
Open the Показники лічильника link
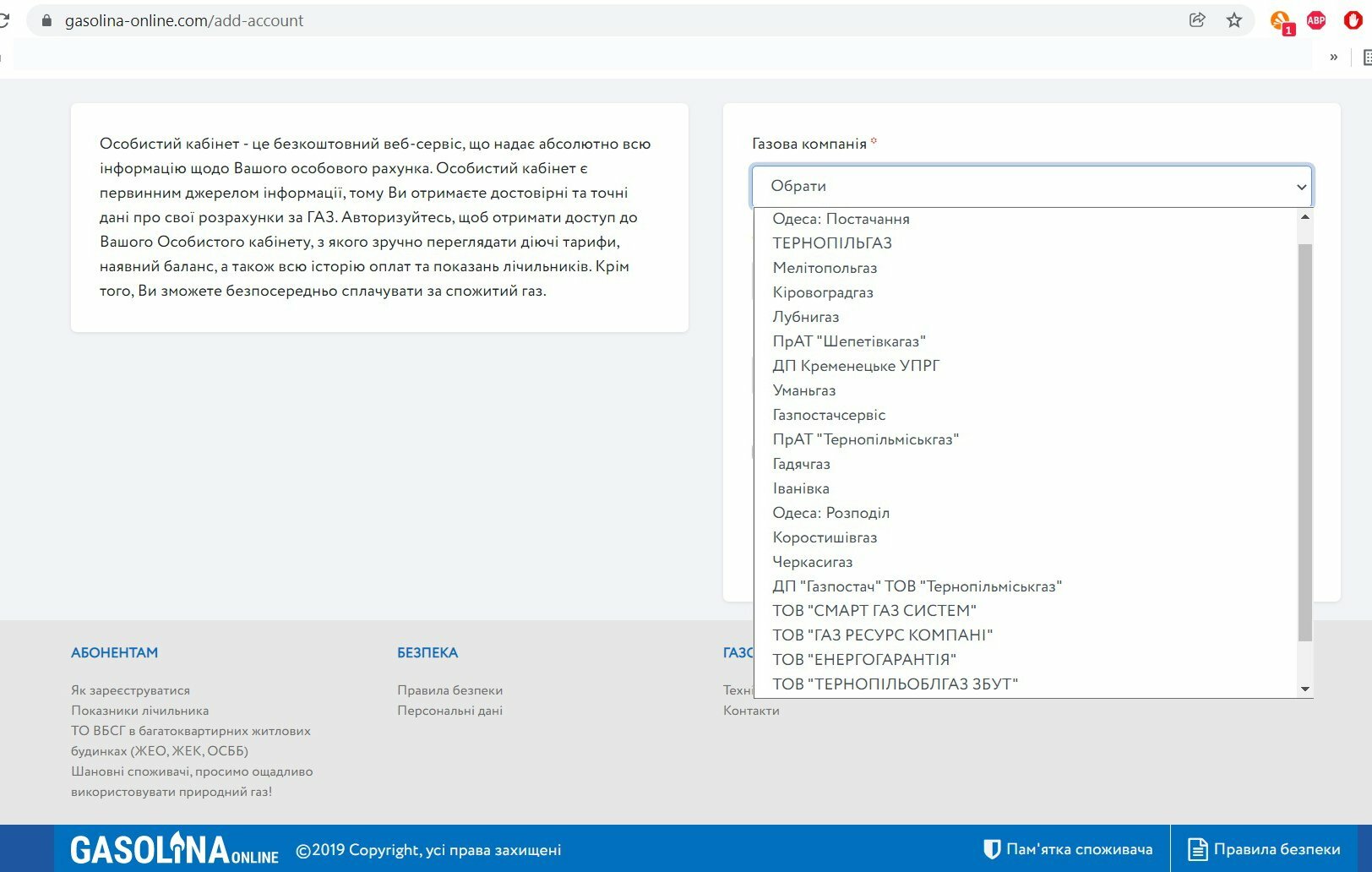point(140,711)
